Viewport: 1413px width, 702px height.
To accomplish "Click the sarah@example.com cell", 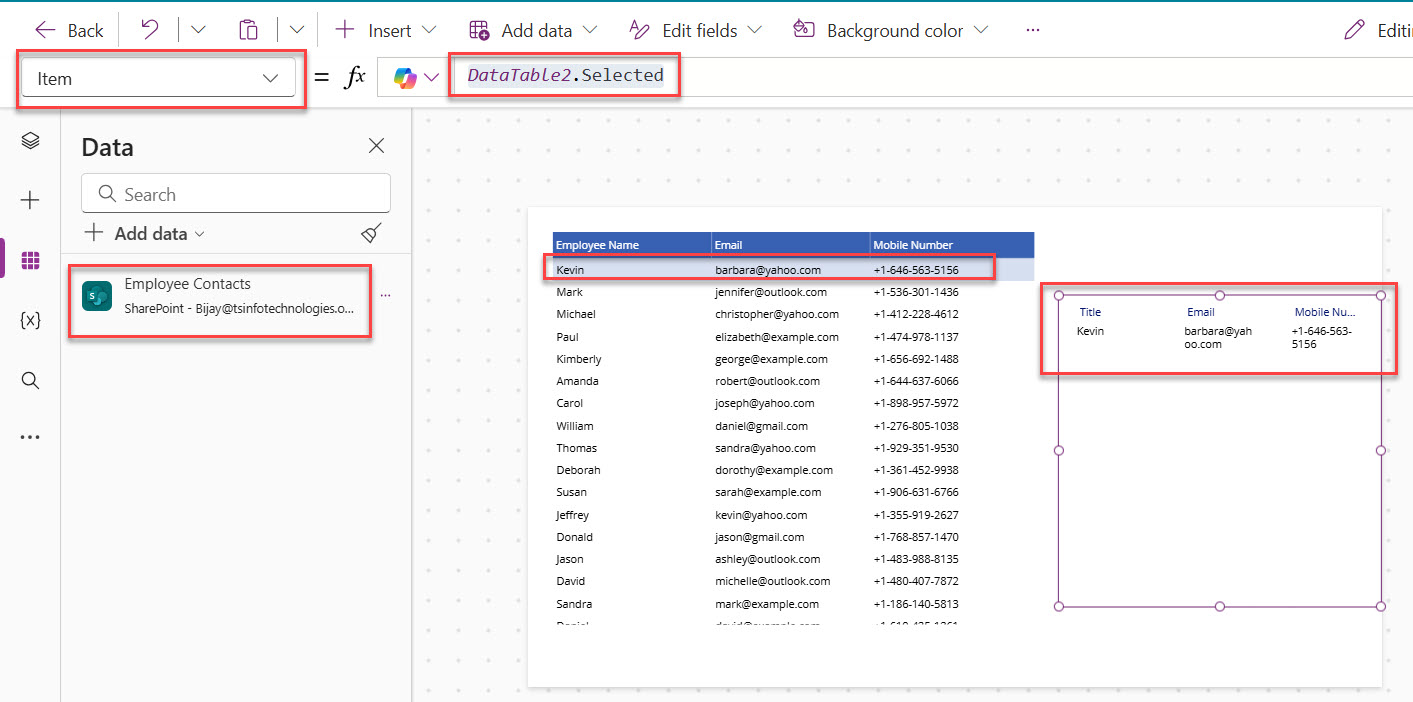I will tap(767, 492).
